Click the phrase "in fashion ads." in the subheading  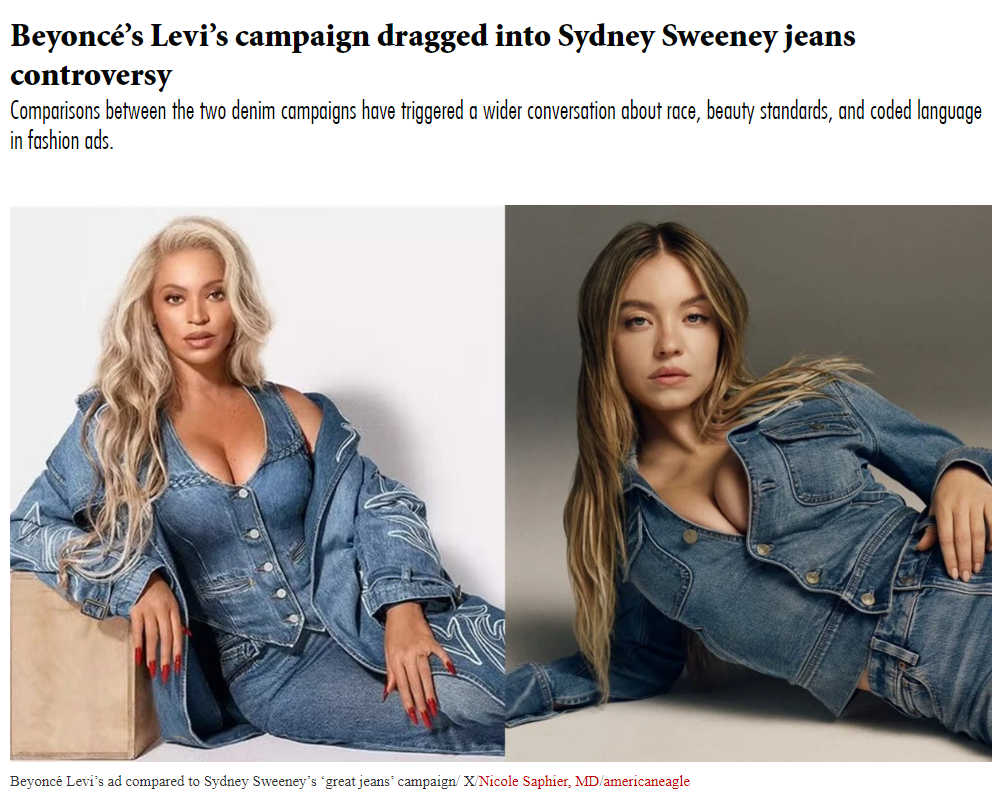[62, 140]
